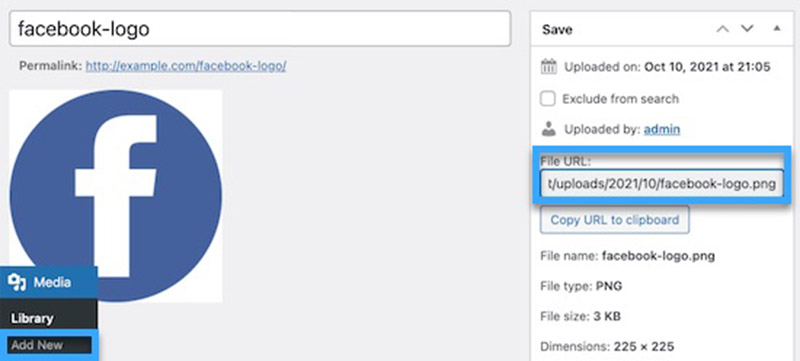Open the admin uploader link
This screenshot has height=361, width=800.
662,130
